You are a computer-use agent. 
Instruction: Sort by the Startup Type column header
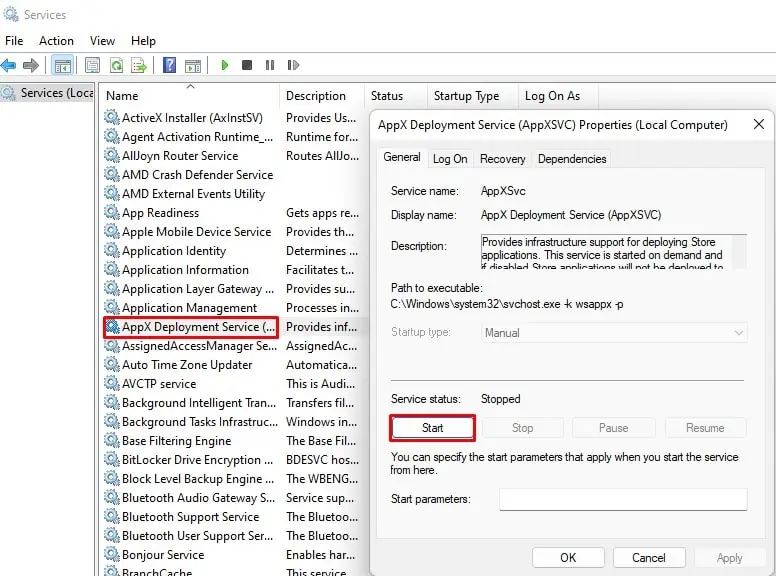point(473,96)
